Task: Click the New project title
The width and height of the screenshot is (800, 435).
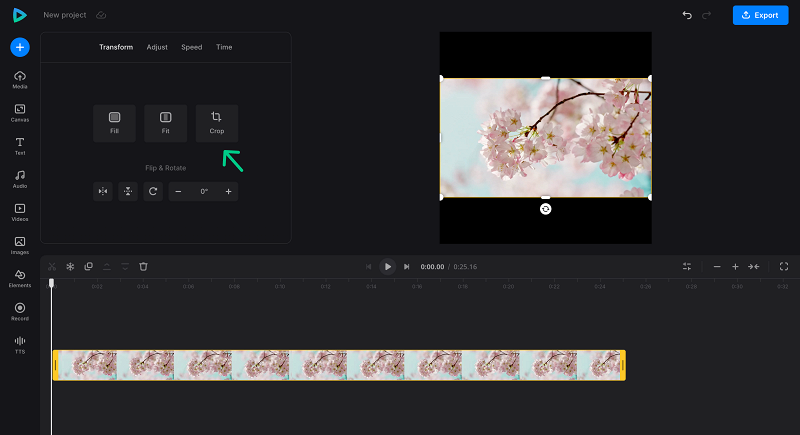Action: (x=65, y=15)
